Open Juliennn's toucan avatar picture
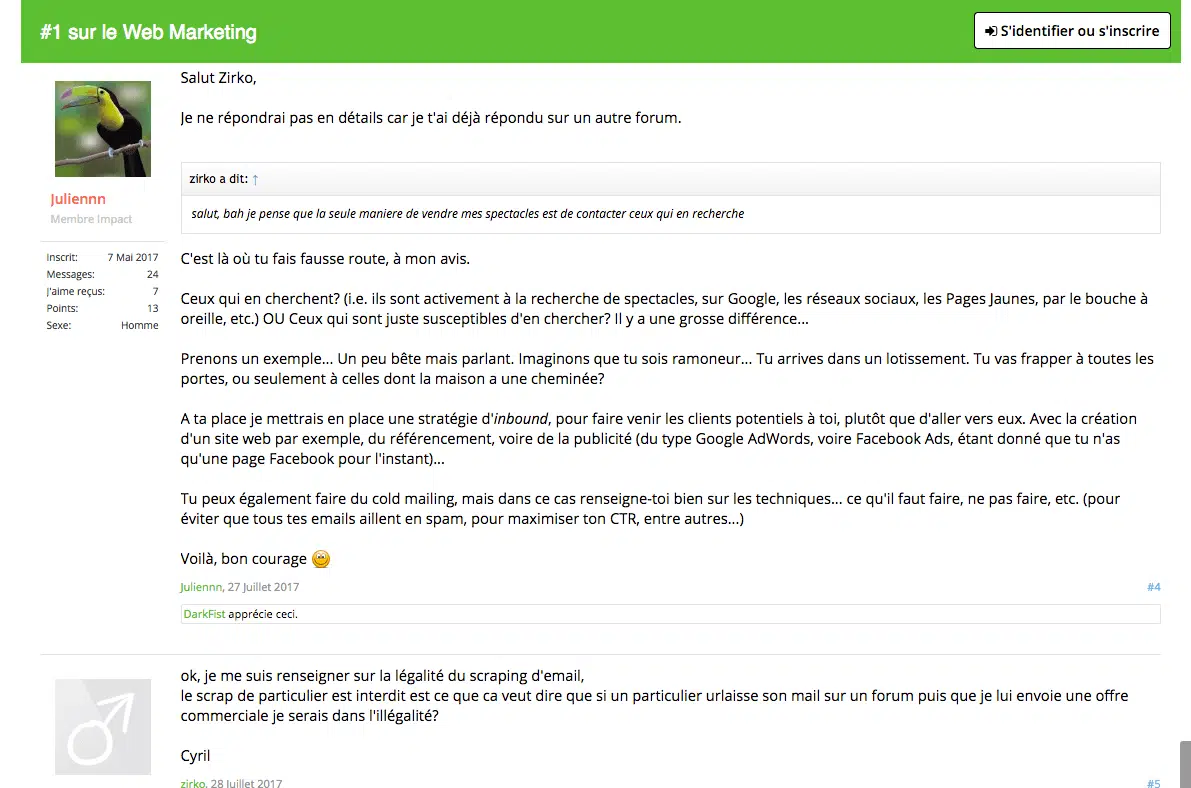 point(103,129)
